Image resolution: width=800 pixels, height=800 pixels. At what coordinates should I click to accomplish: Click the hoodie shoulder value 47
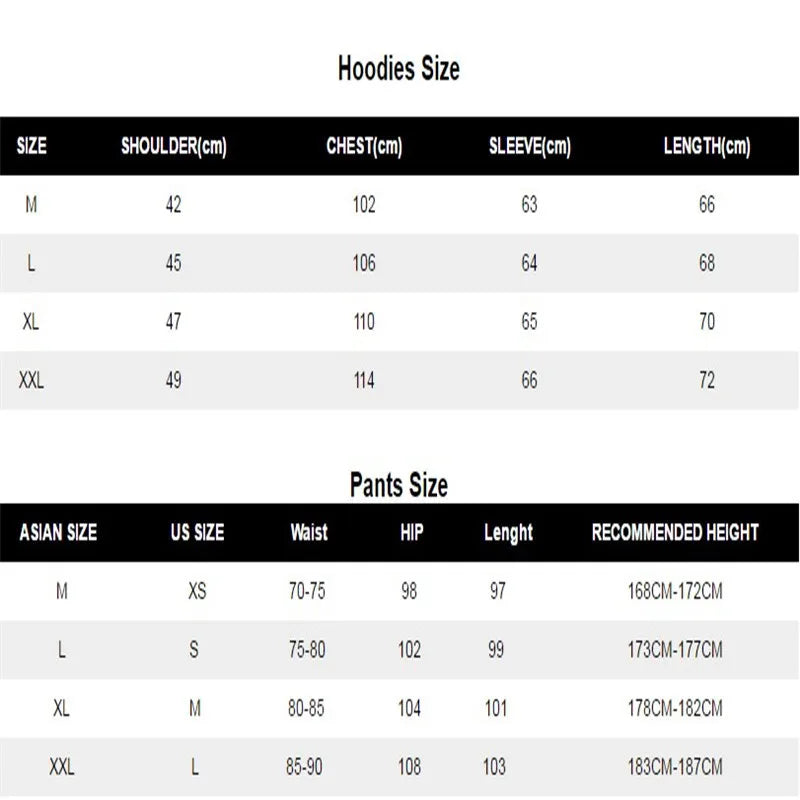(x=174, y=322)
